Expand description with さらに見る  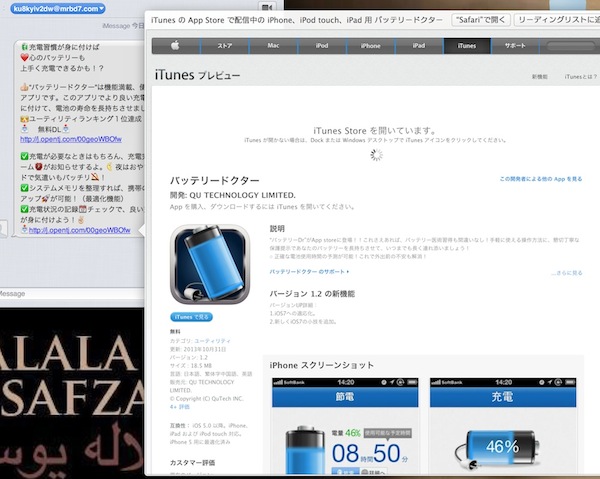pos(567,273)
